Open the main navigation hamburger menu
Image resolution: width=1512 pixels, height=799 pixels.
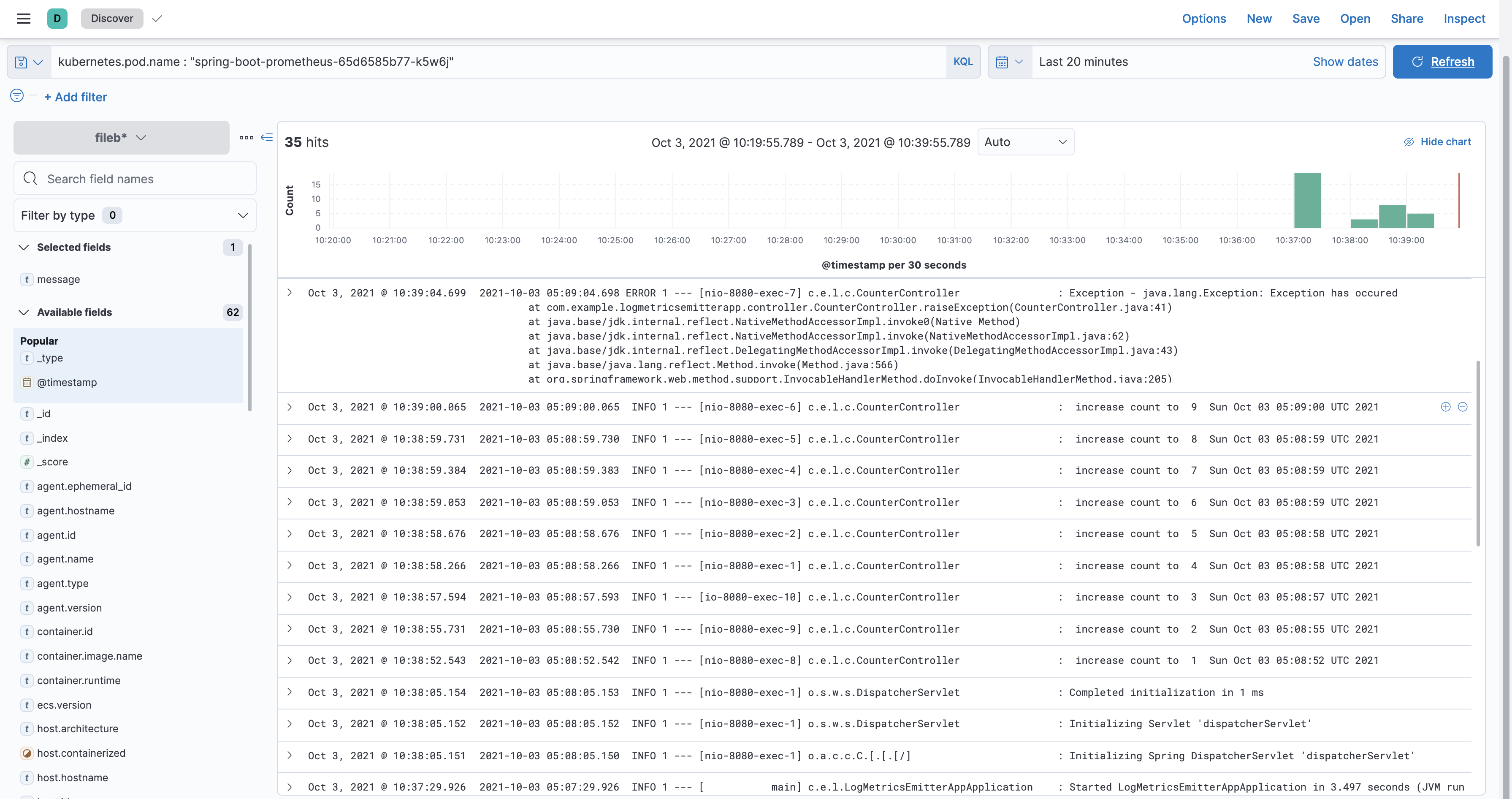pos(24,18)
